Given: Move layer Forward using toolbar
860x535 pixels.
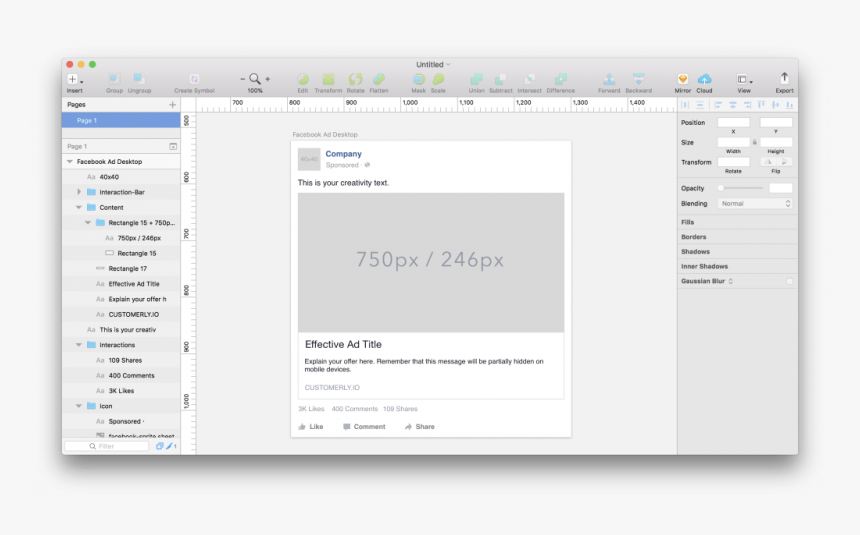Looking at the screenshot, I should pyautogui.click(x=609, y=79).
